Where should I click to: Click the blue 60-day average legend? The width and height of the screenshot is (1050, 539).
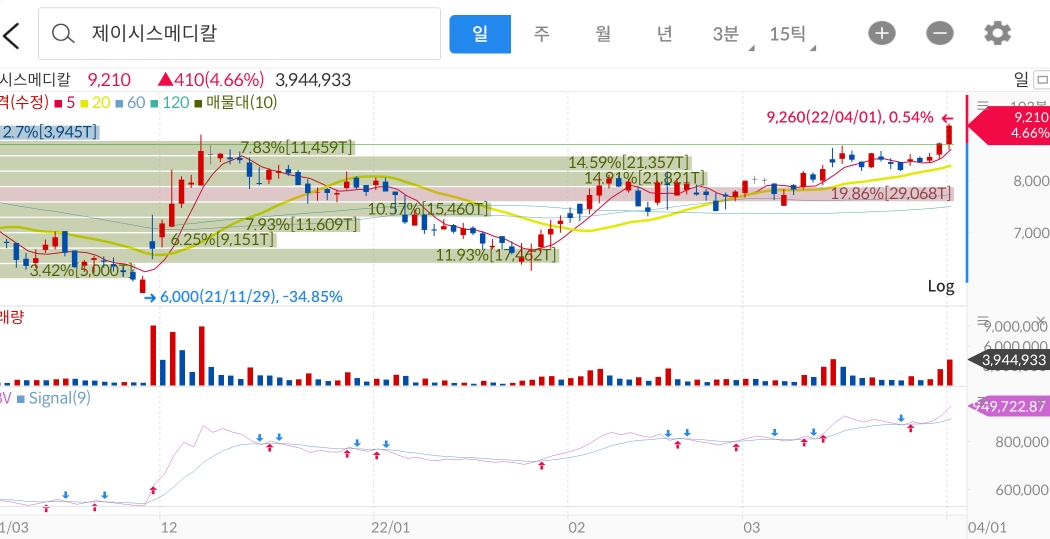tap(130, 102)
